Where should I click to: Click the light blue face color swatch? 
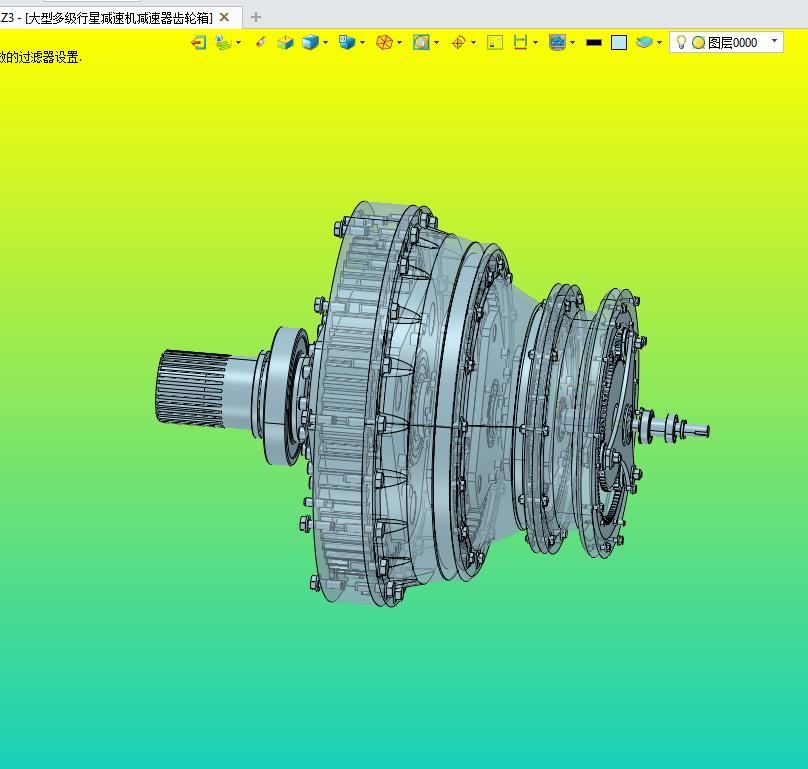[619, 43]
